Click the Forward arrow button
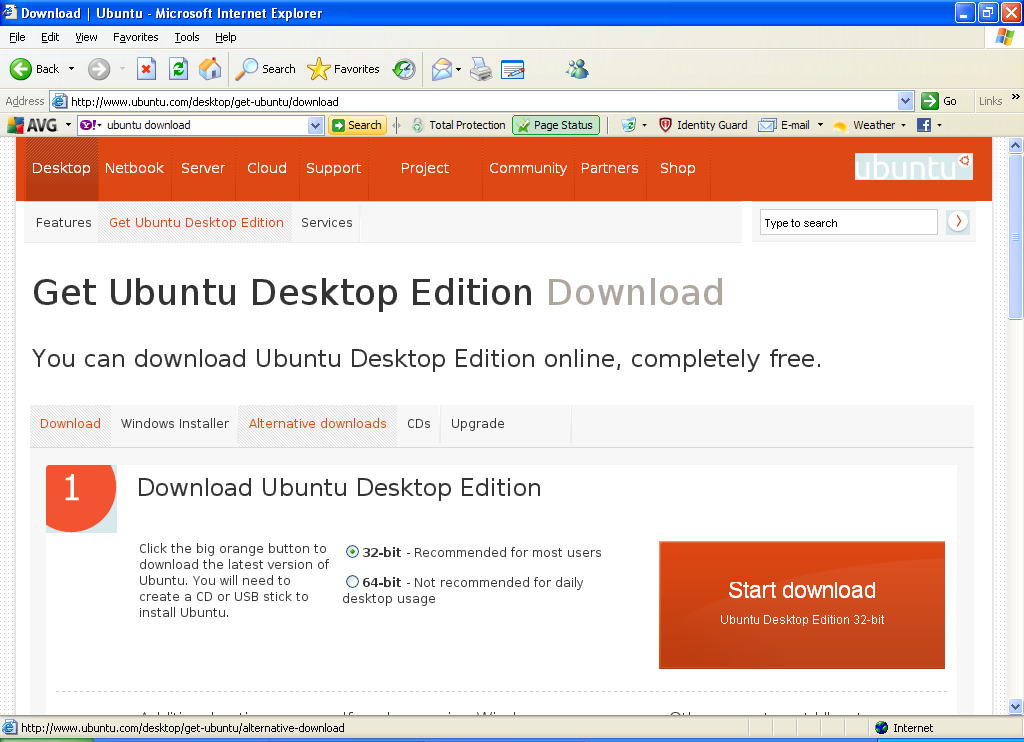The width and height of the screenshot is (1024, 742). [x=99, y=69]
